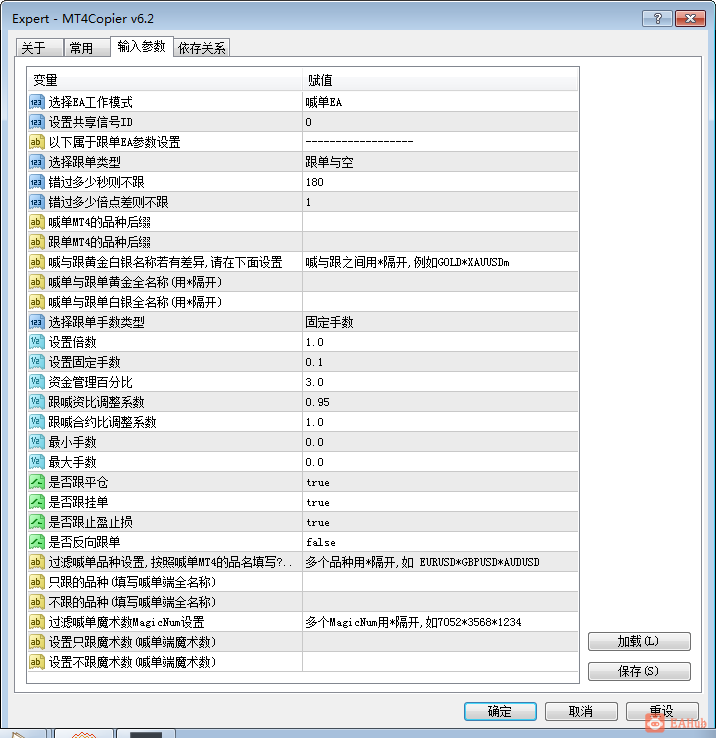Click the integer icon beside 错过多少倍点差则不跟
This screenshot has width=716, height=738.
pyautogui.click(x=37, y=202)
